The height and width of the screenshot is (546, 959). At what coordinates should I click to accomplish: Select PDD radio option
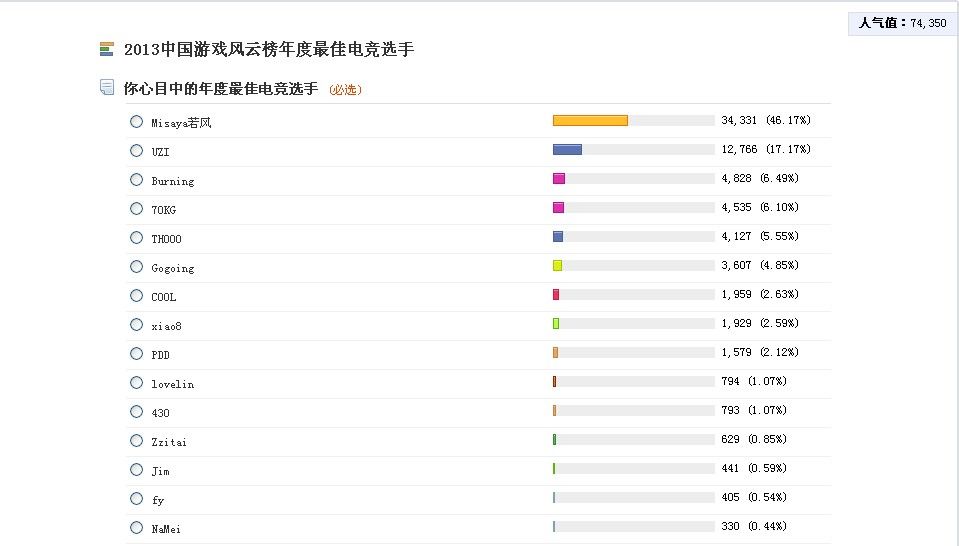[x=136, y=354]
